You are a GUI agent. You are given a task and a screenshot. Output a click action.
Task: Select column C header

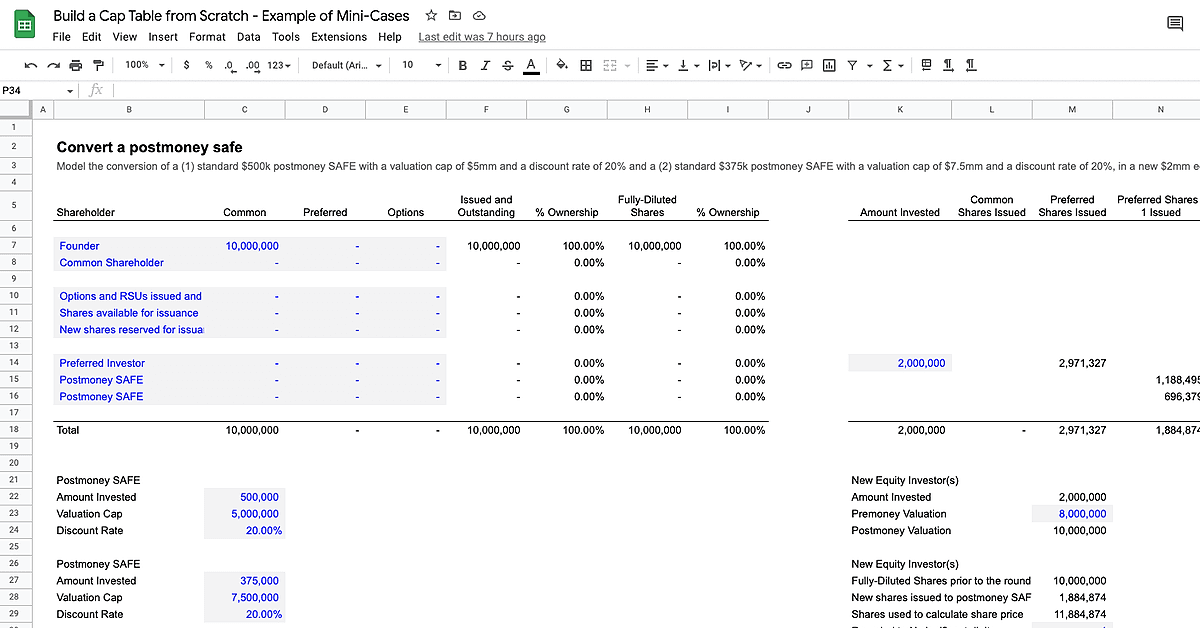244,109
